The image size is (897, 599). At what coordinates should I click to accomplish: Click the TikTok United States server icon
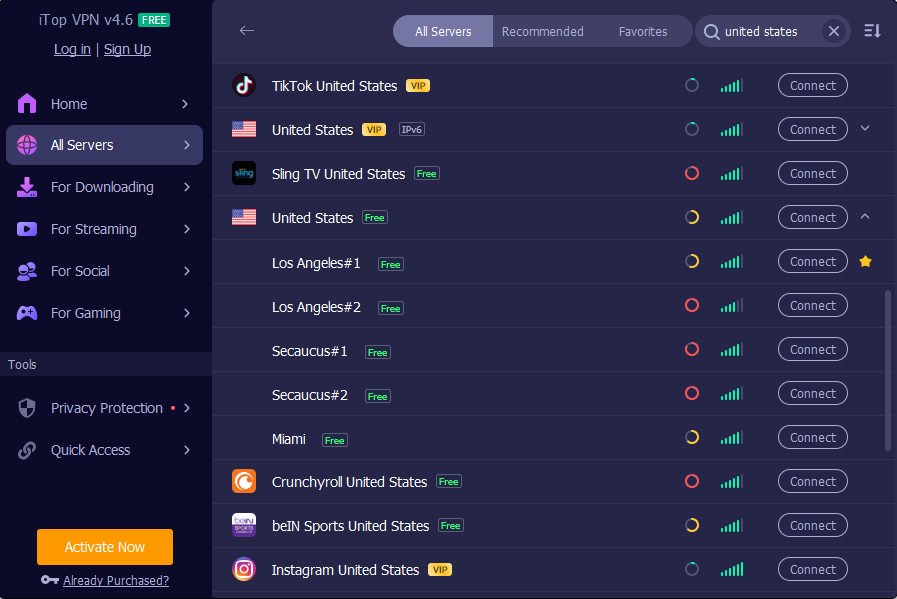[x=244, y=85]
